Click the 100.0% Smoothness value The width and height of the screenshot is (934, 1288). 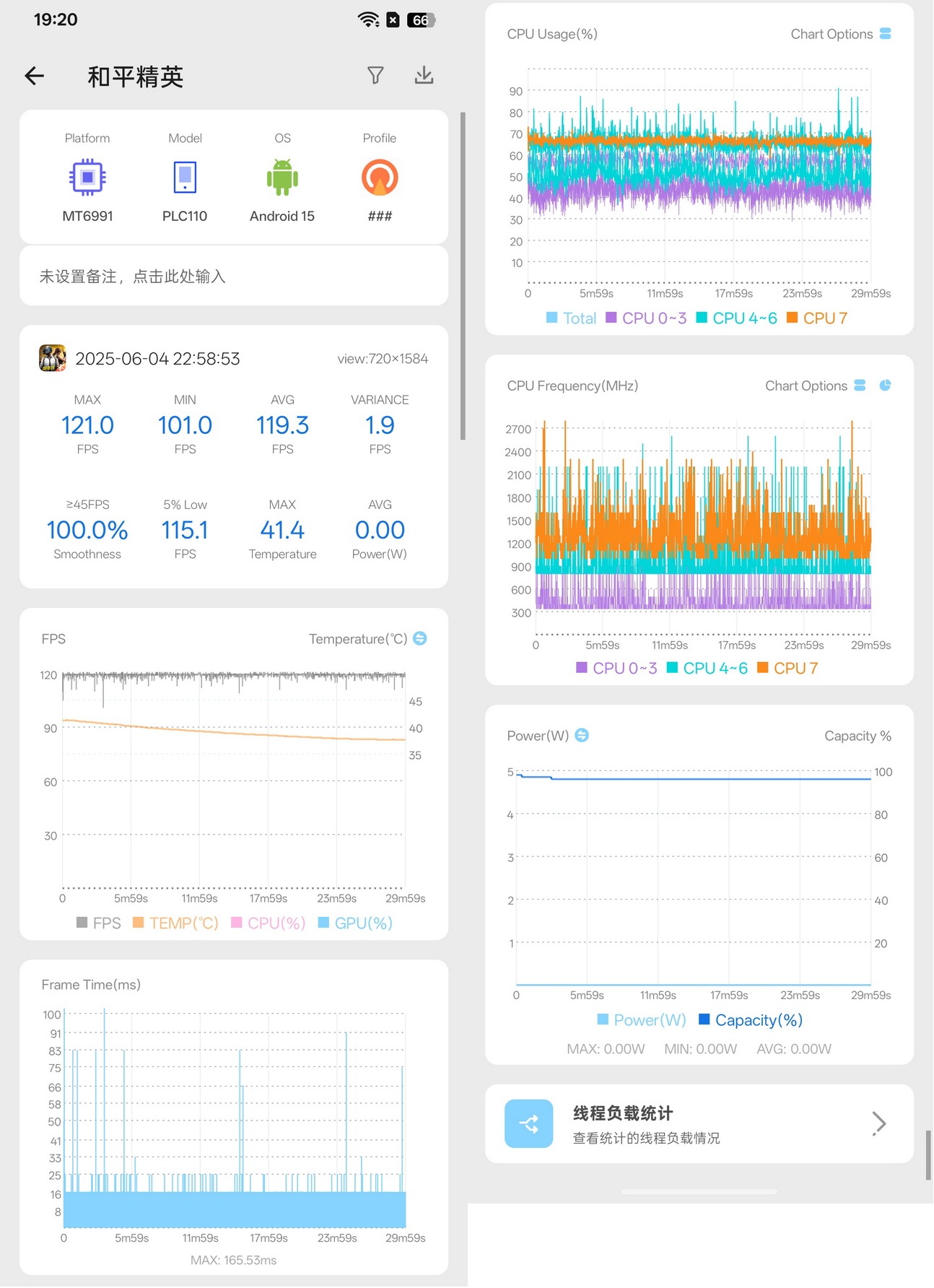click(87, 530)
